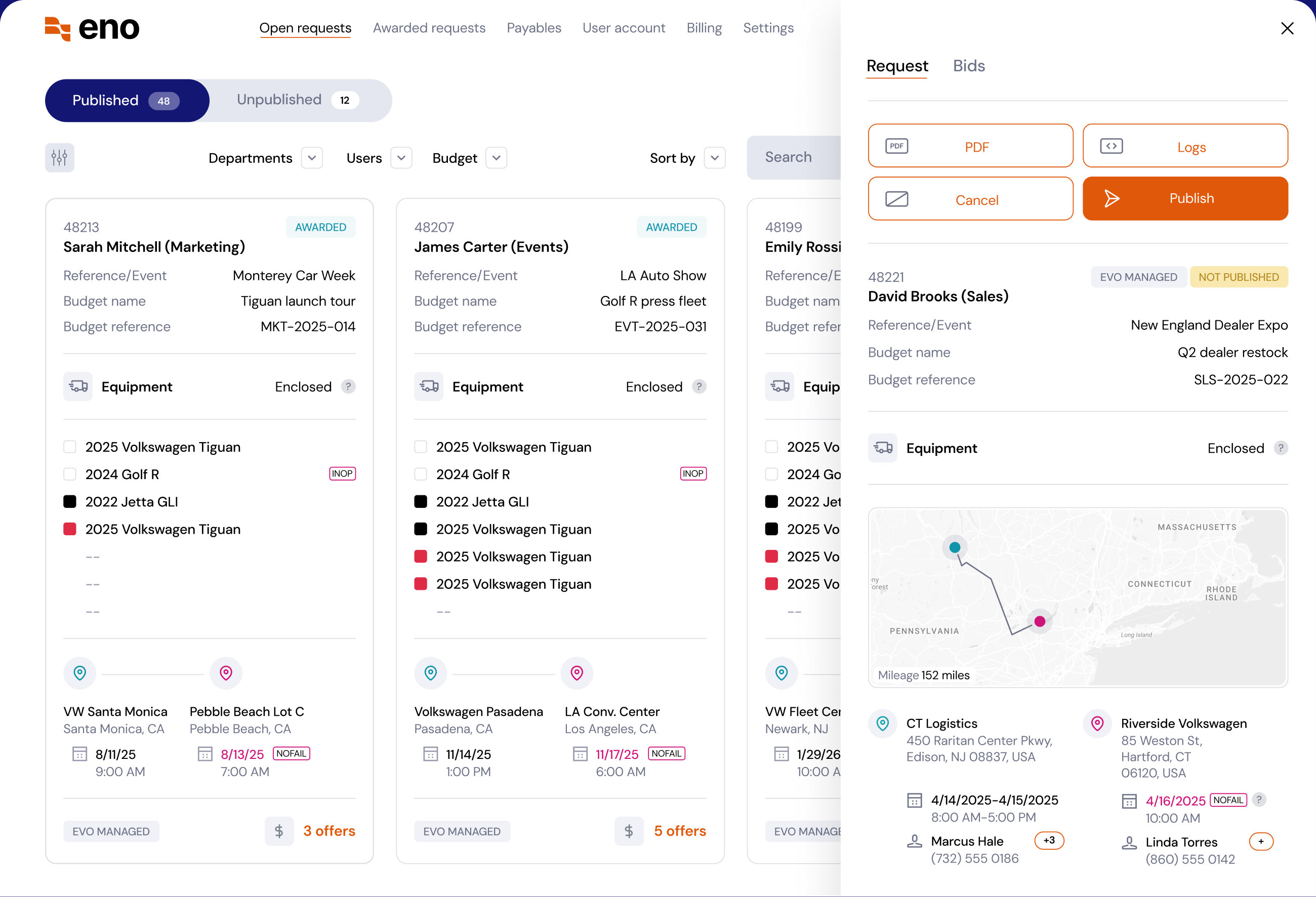Click the Logs code icon

coord(1111,146)
